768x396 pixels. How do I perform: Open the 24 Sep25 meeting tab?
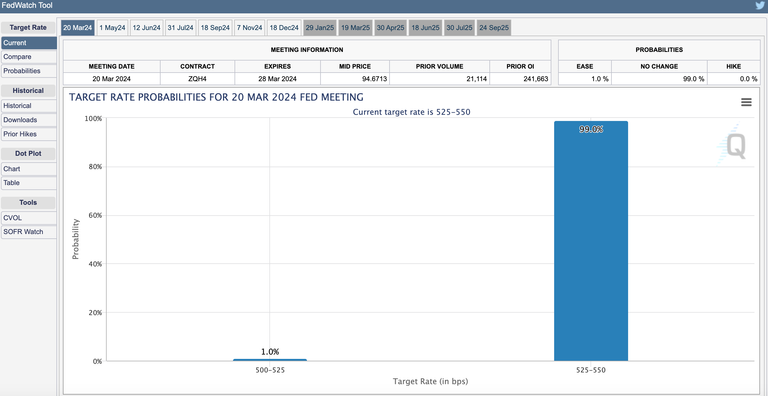494,28
